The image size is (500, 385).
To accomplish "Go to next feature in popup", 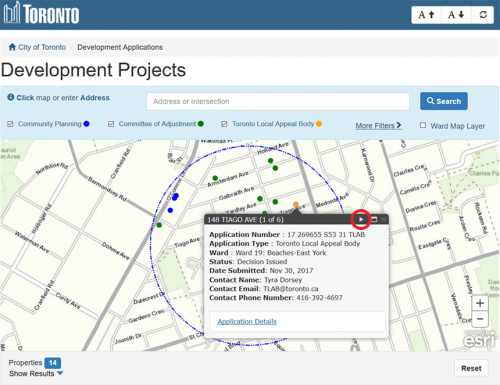I will 361,219.
